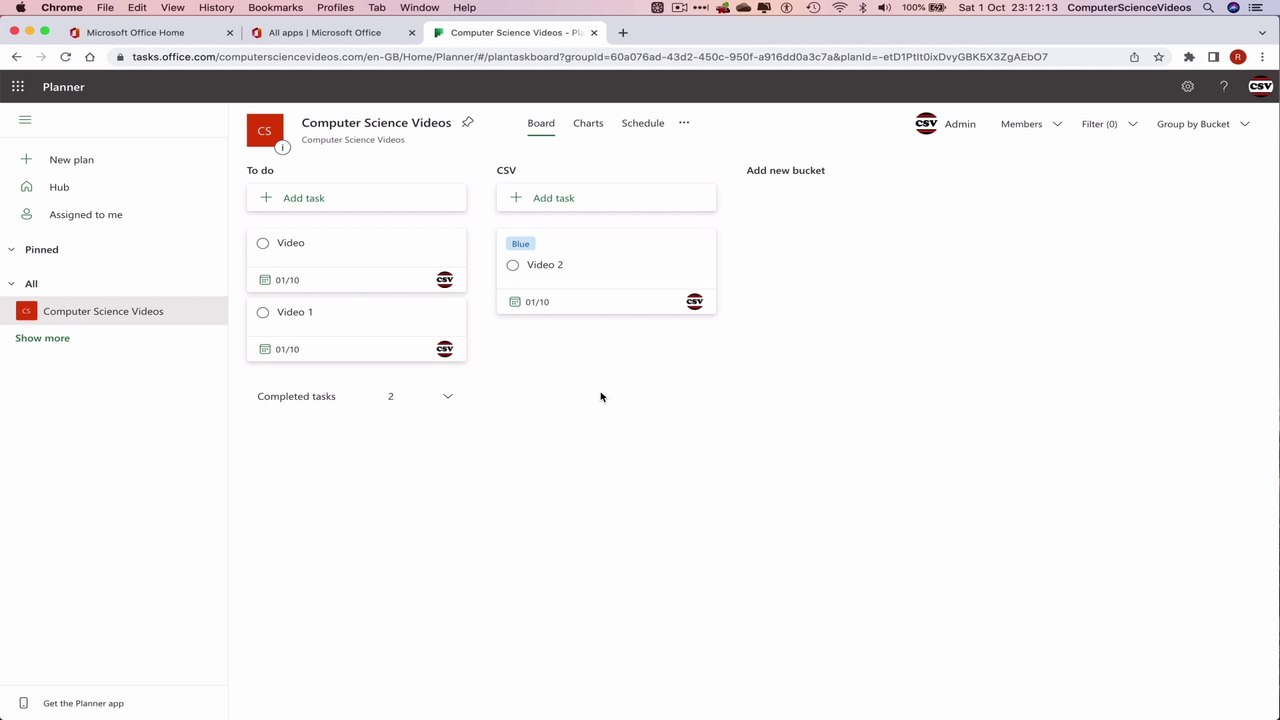The height and width of the screenshot is (720, 1280).
Task: Open the Filter (0) dropdown
Action: [x=1109, y=124]
